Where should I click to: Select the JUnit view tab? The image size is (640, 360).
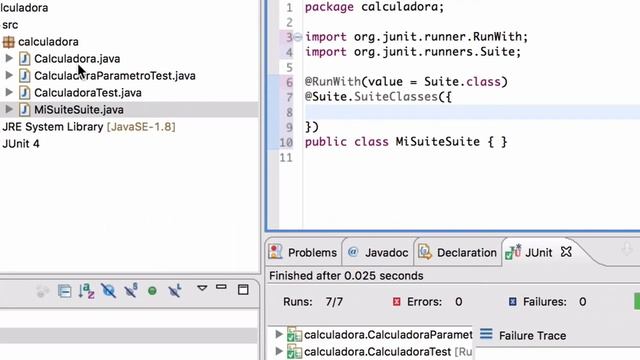click(x=538, y=253)
